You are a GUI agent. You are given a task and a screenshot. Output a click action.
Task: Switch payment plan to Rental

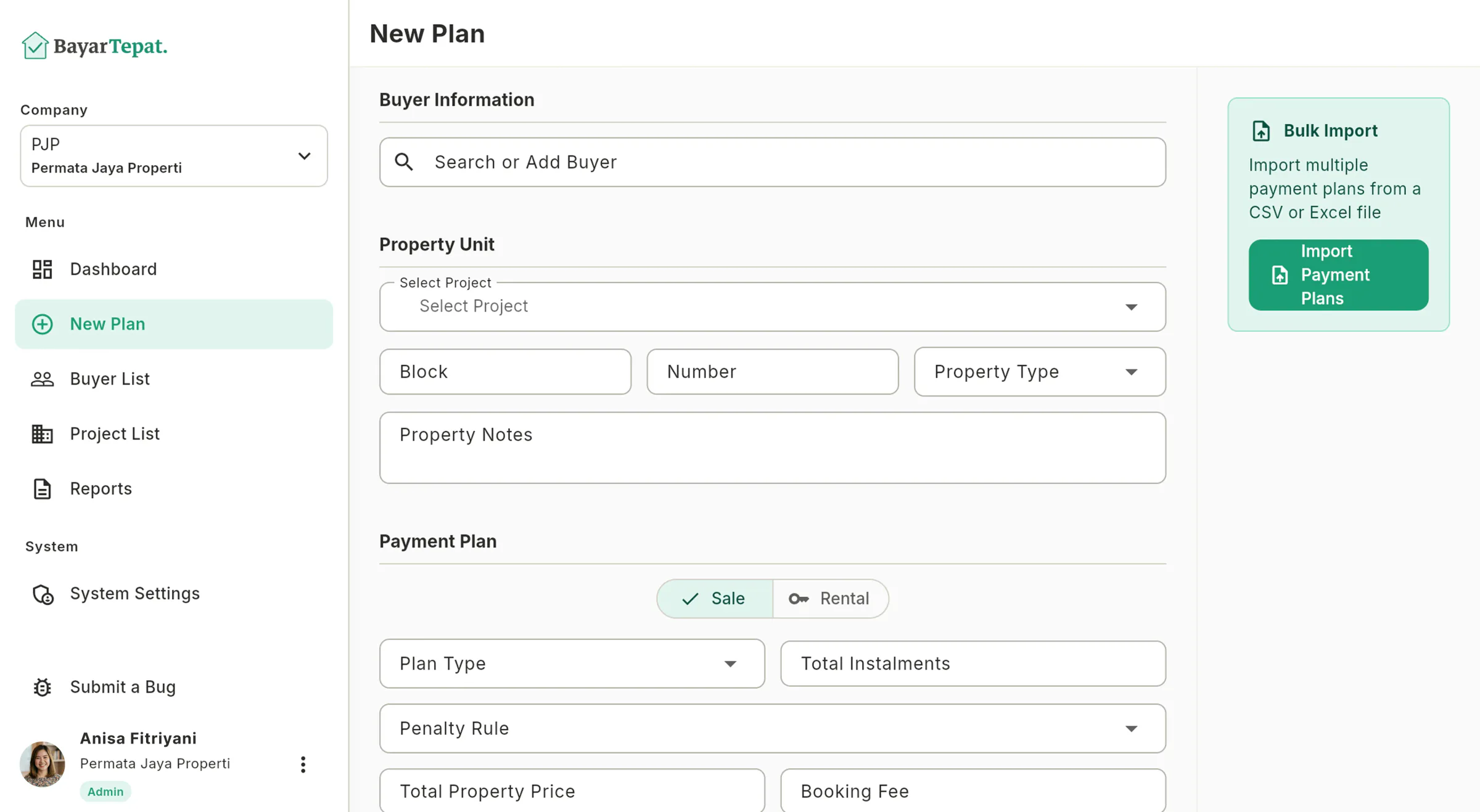click(x=830, y=599)
